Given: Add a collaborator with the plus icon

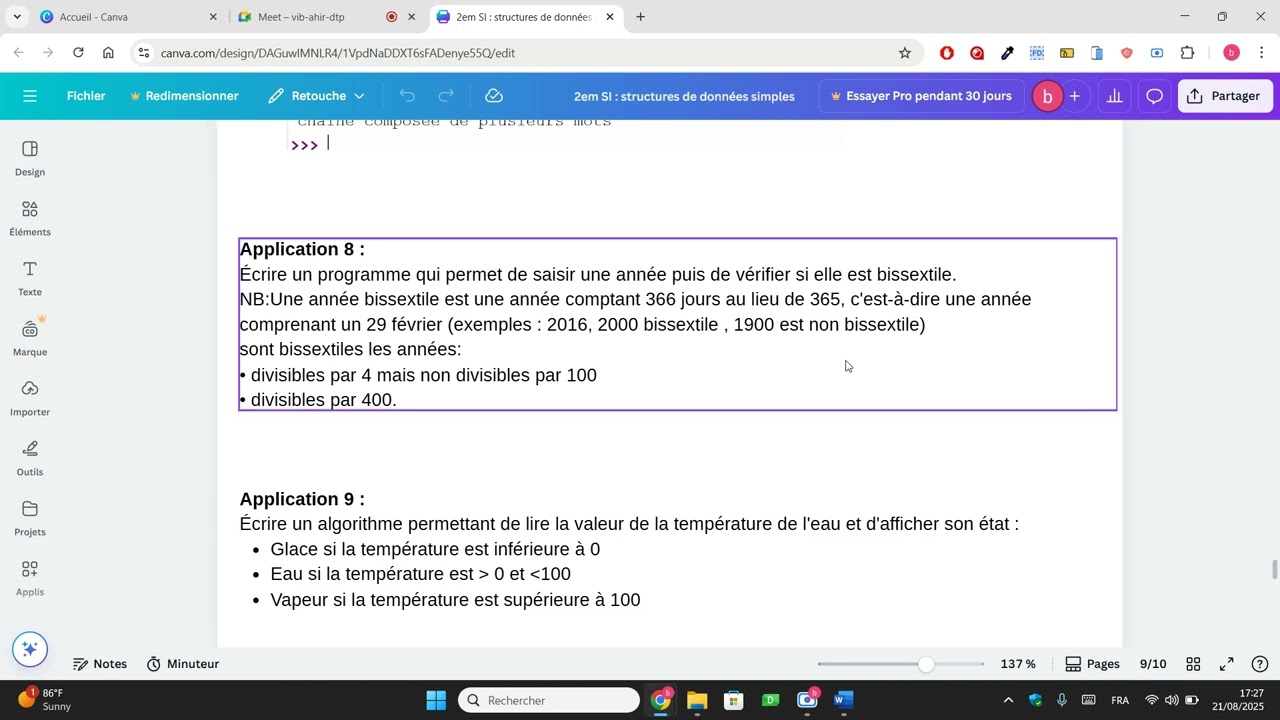Looking at the screenshot, I should (1075, 96).
